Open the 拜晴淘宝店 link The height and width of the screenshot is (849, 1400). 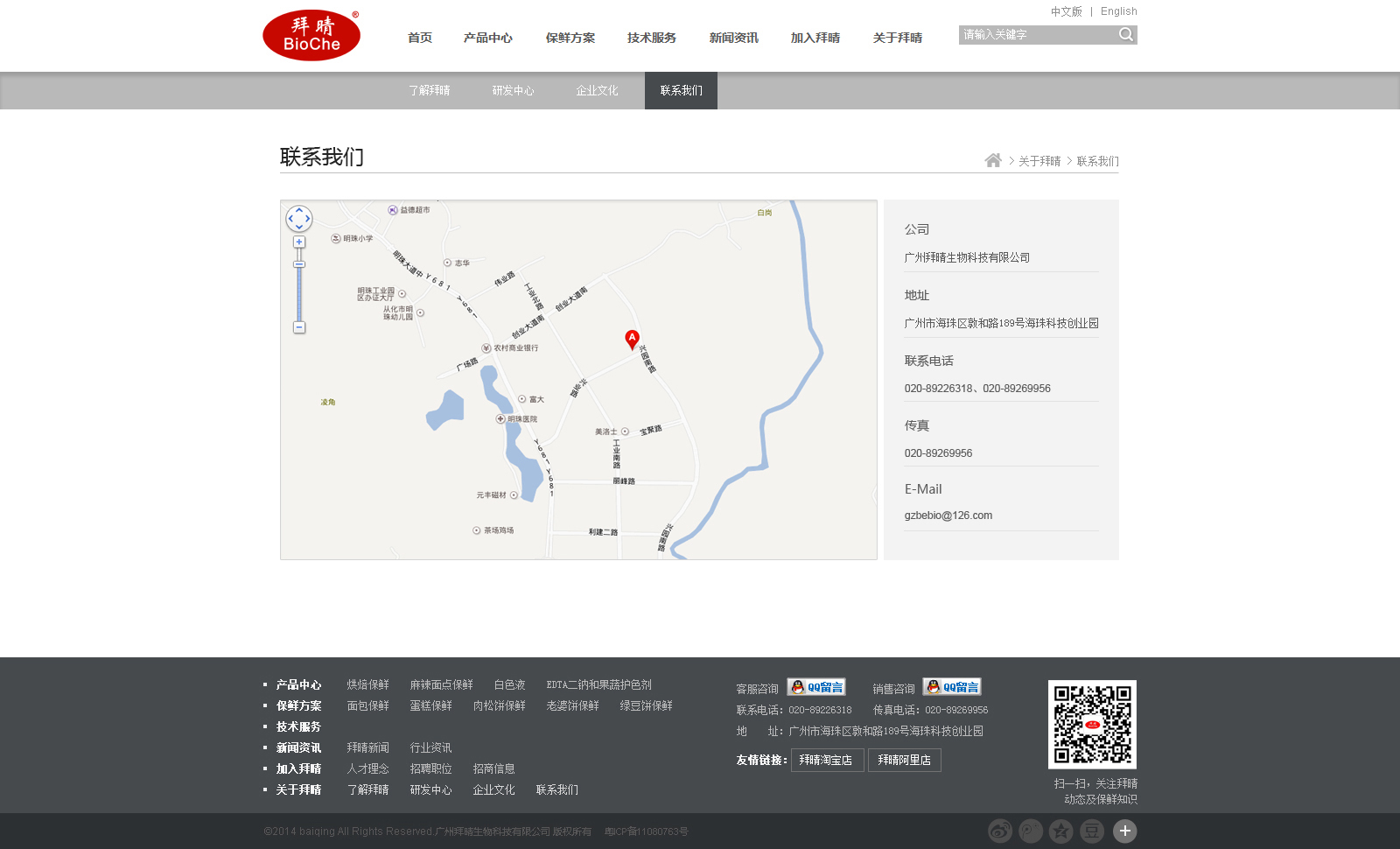[x=828, y=760]
